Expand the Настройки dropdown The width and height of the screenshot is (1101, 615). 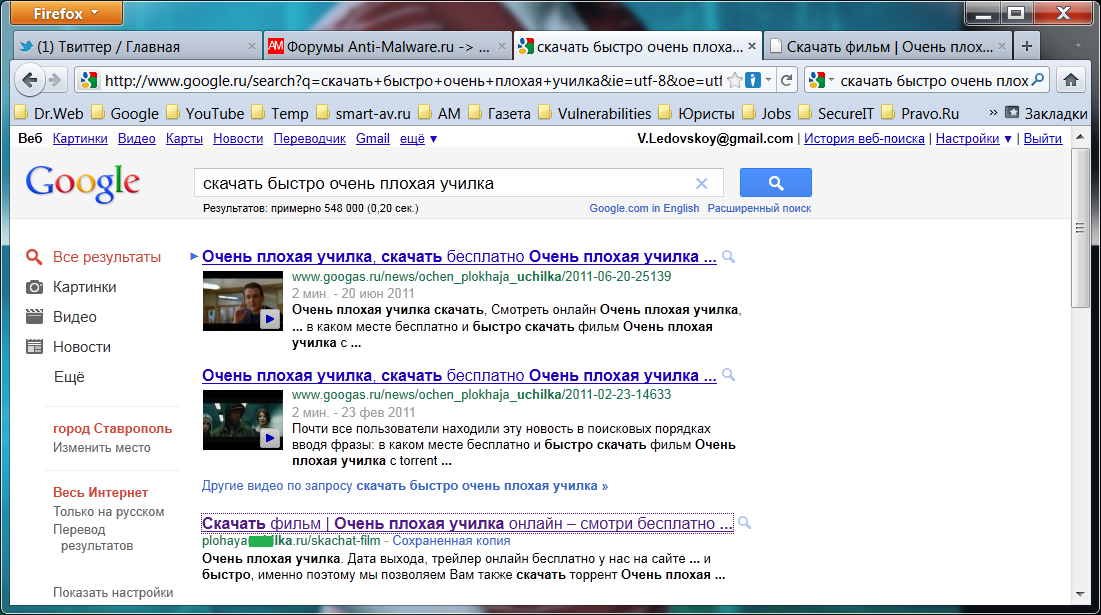coord(973,138)
